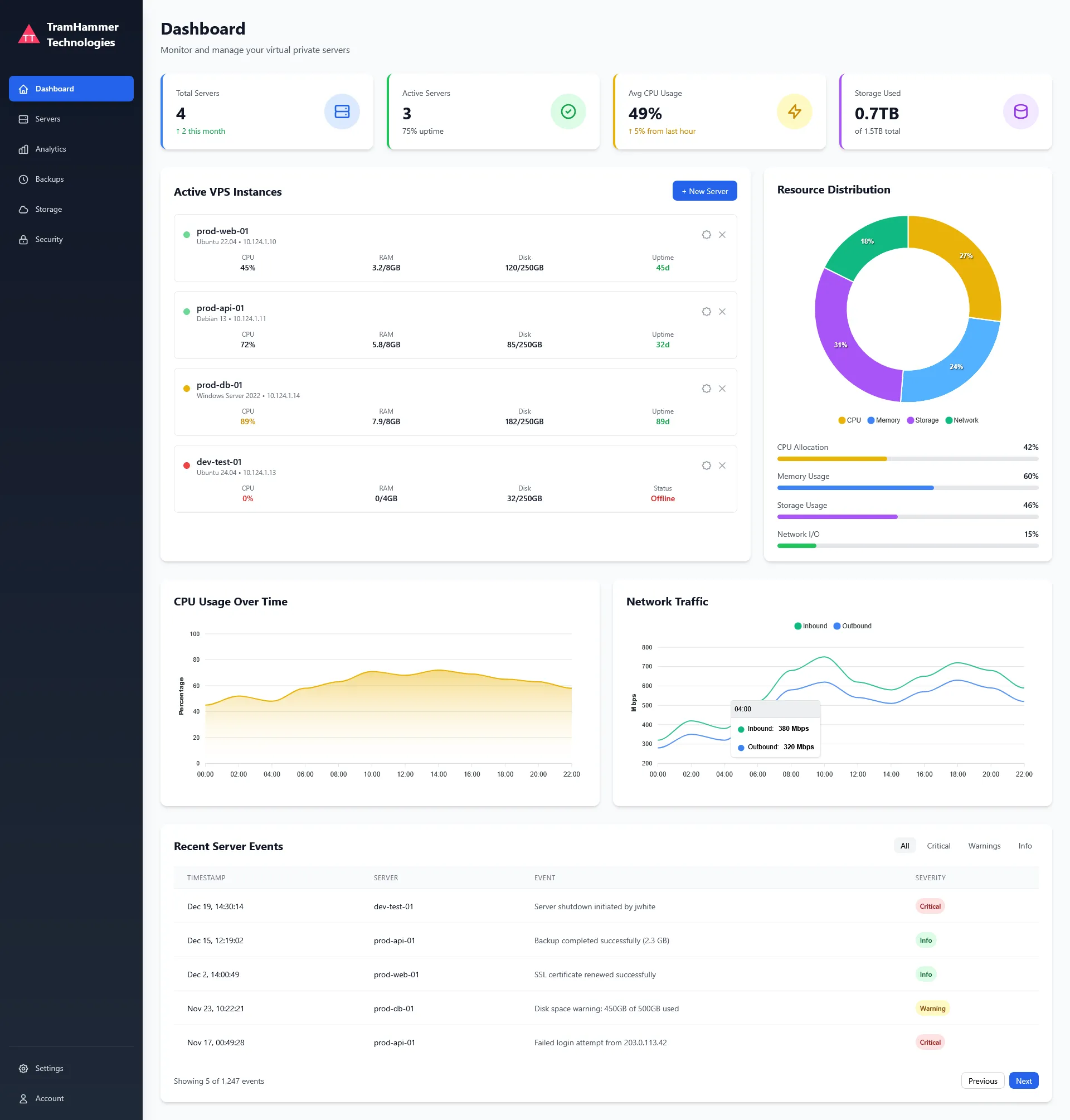Viewport: 1070px width, 1120px height.
Task: Toggle the Inbound legend in Network Traffic
Action: pyautogui.click(x=810, y=627)
